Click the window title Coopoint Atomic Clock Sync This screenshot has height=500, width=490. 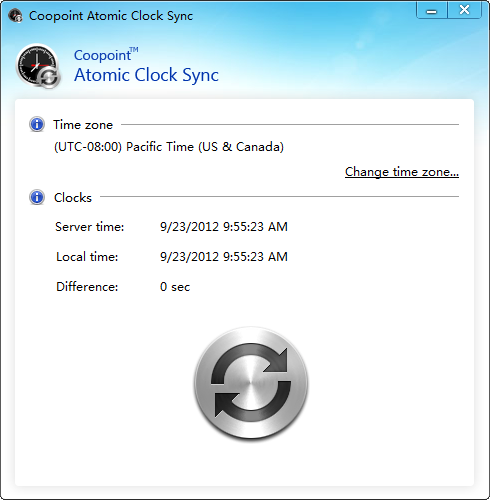tap(111, 16)
